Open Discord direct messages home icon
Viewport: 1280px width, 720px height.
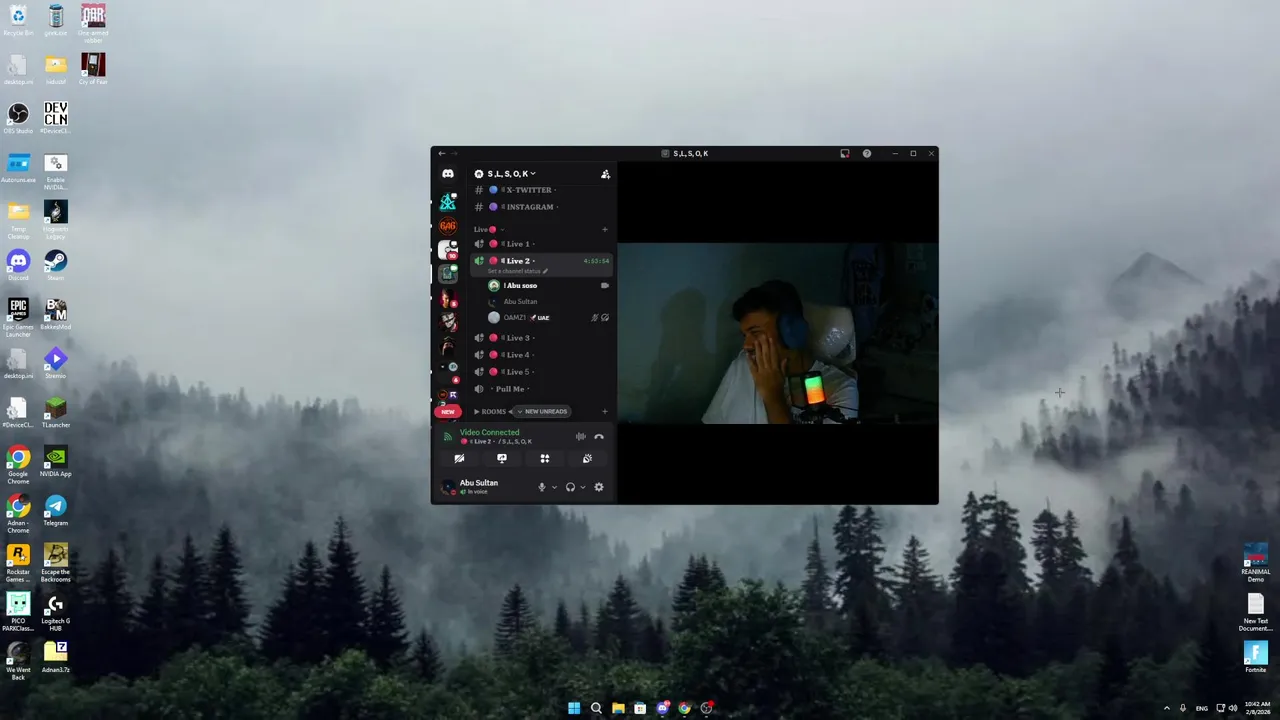[x=448, y=174]
